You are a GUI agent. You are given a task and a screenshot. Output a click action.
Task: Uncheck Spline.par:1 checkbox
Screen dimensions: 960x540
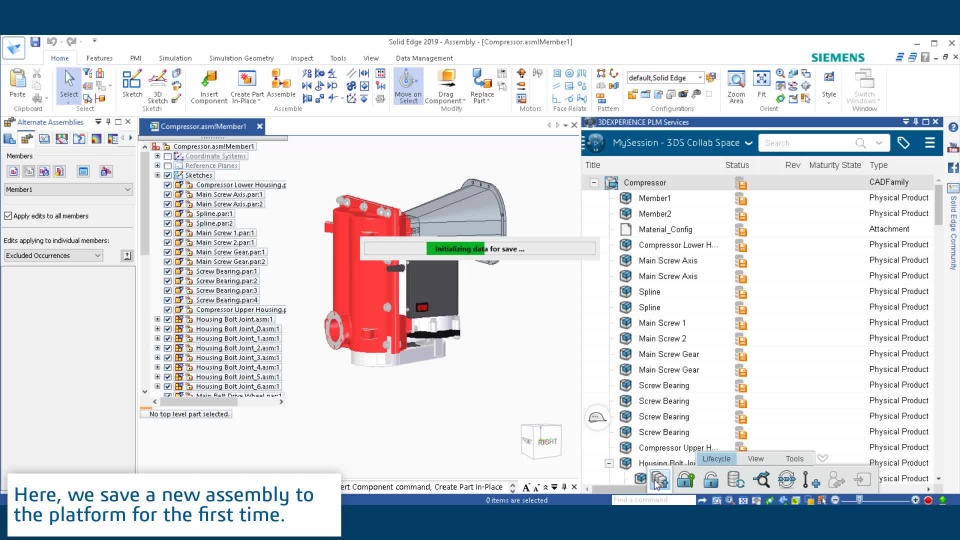[168, 214]
